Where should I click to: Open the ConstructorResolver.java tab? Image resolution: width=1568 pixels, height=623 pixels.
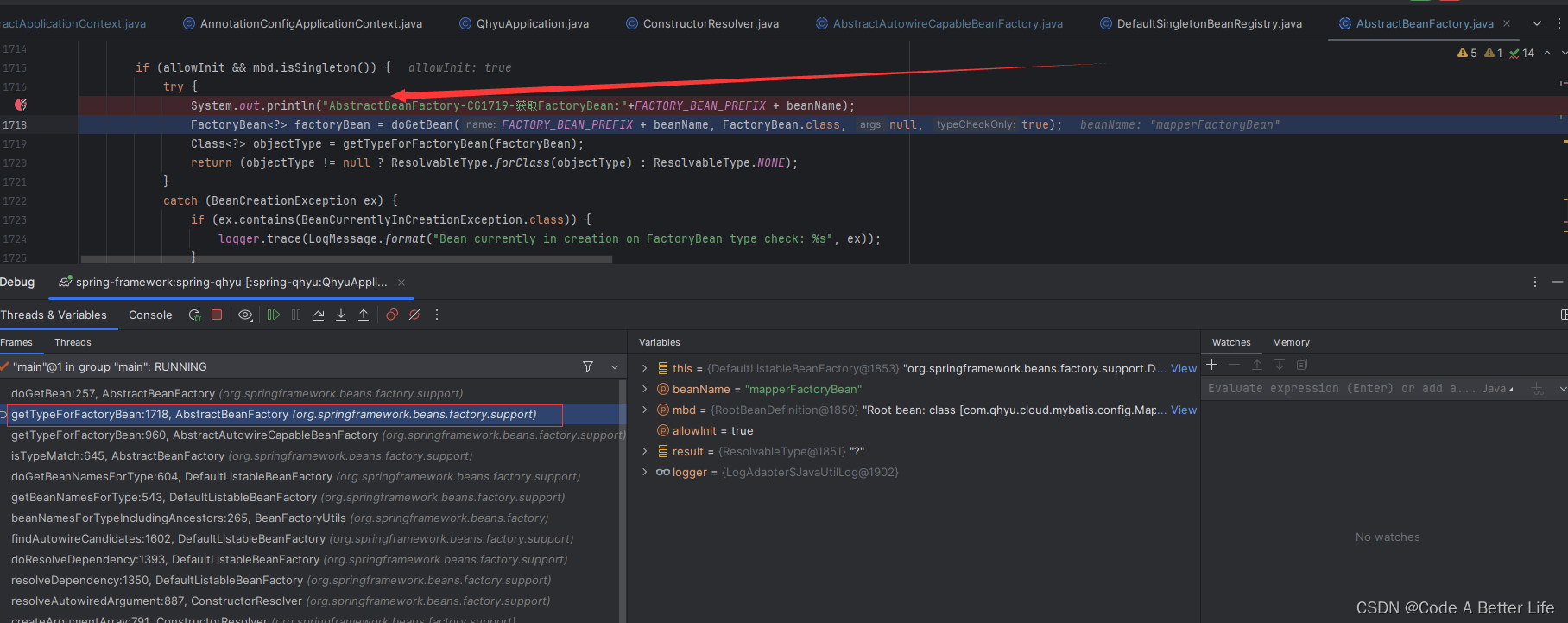(x=702, y=23)
